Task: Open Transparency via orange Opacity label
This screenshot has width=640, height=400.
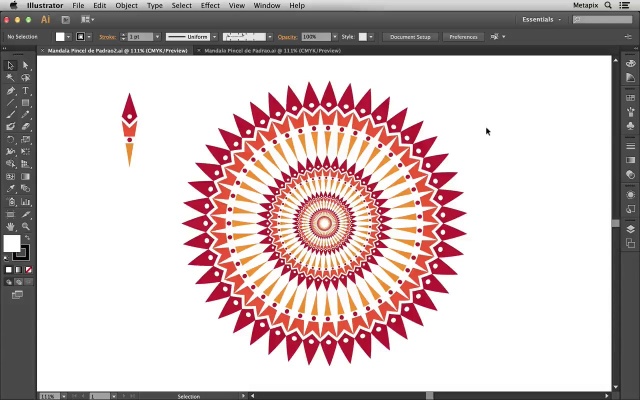Action: [287, 37]
